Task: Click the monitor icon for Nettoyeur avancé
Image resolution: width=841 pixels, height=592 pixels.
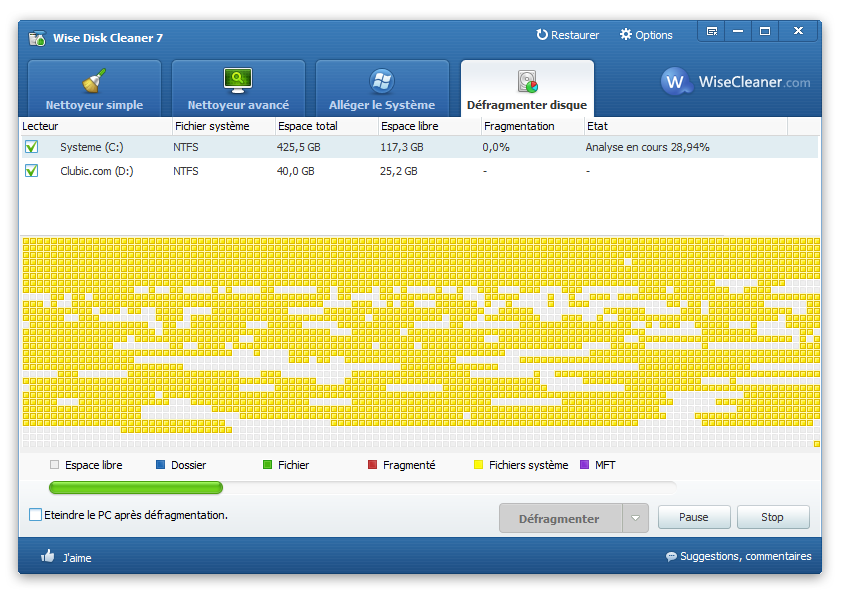Action: 238,80
